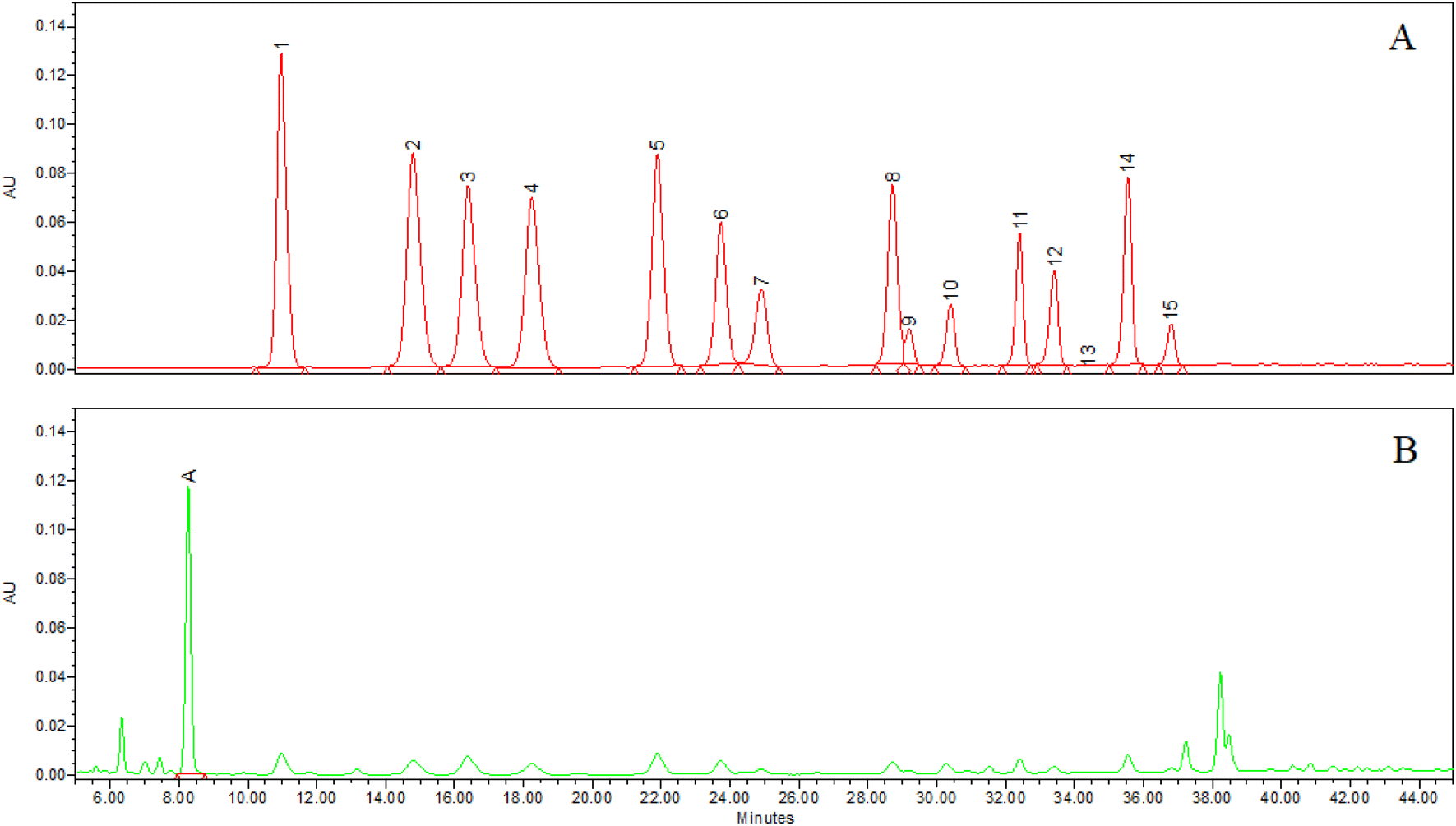
Task: Click the 28.00 minute tick label
Action: (867, 797)
